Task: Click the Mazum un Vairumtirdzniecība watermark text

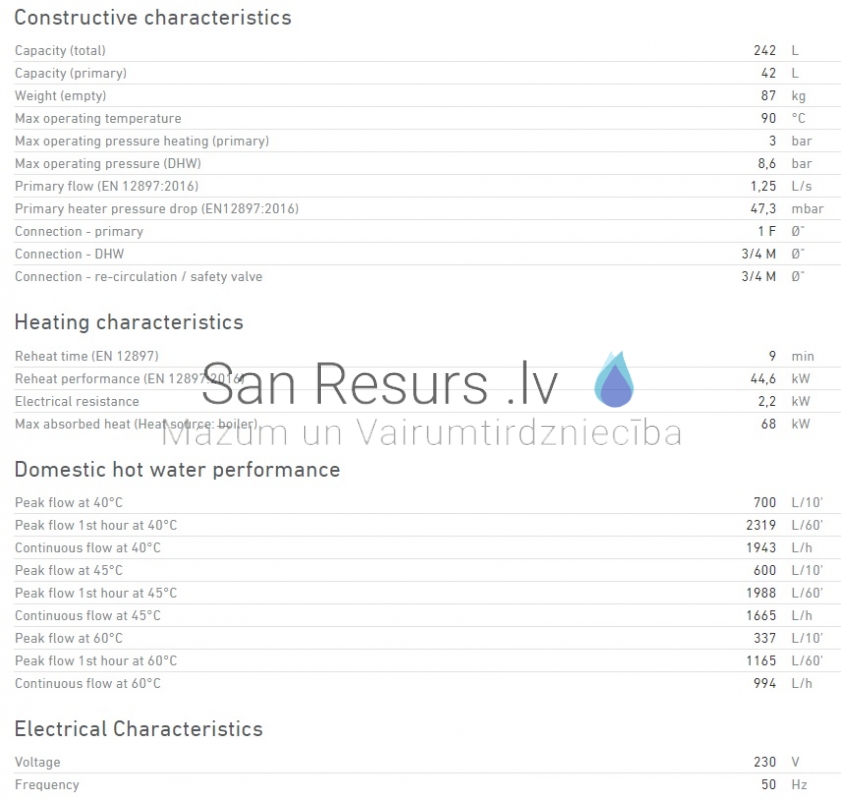Action: click(422, 433)
